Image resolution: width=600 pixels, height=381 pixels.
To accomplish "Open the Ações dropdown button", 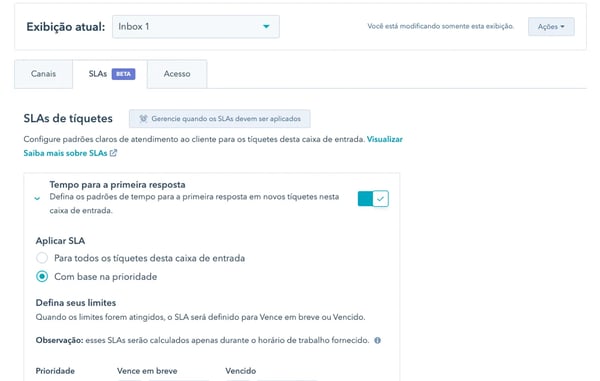I will [x=551, y=26].
